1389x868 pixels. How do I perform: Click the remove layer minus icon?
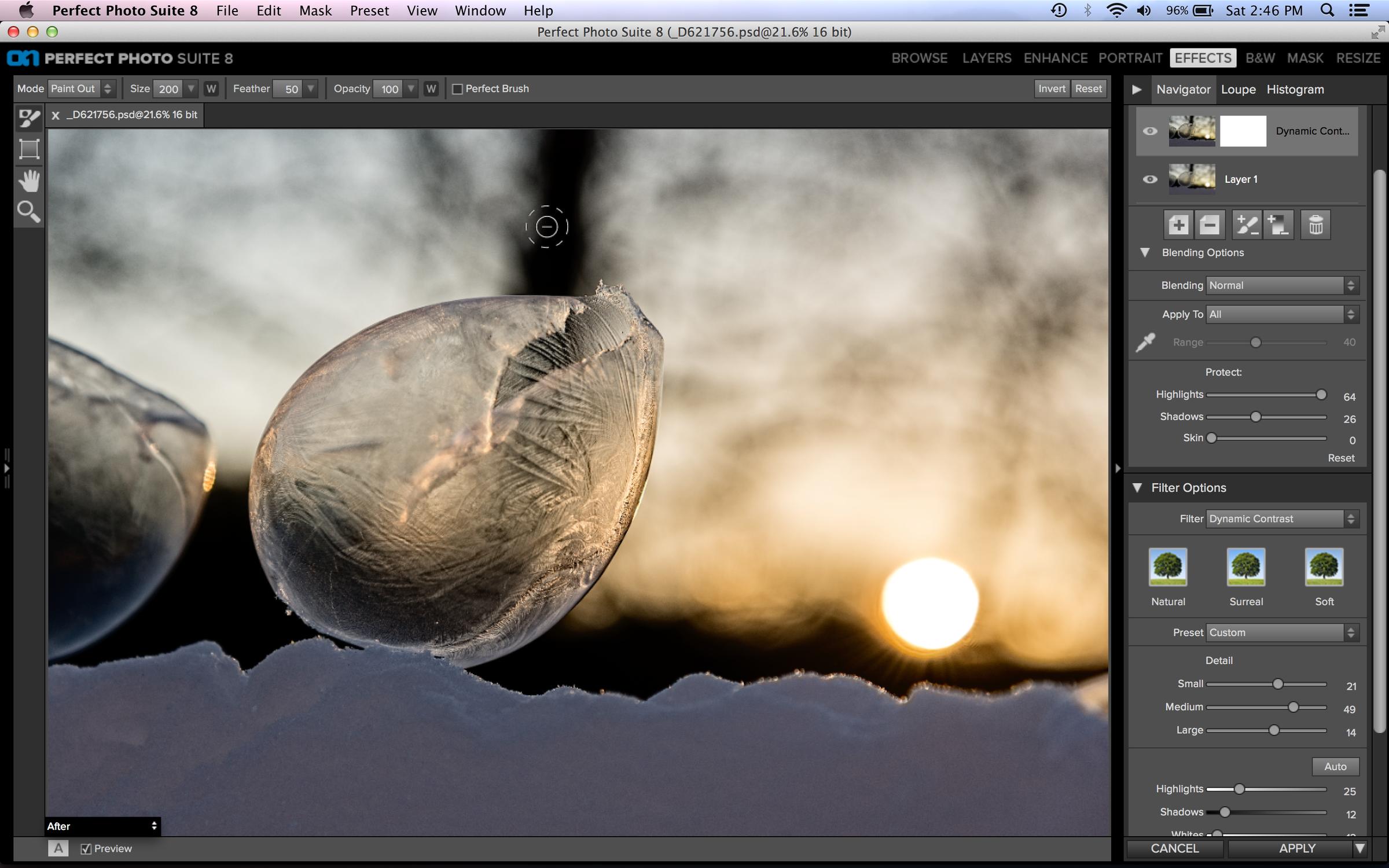[1210, 225]
